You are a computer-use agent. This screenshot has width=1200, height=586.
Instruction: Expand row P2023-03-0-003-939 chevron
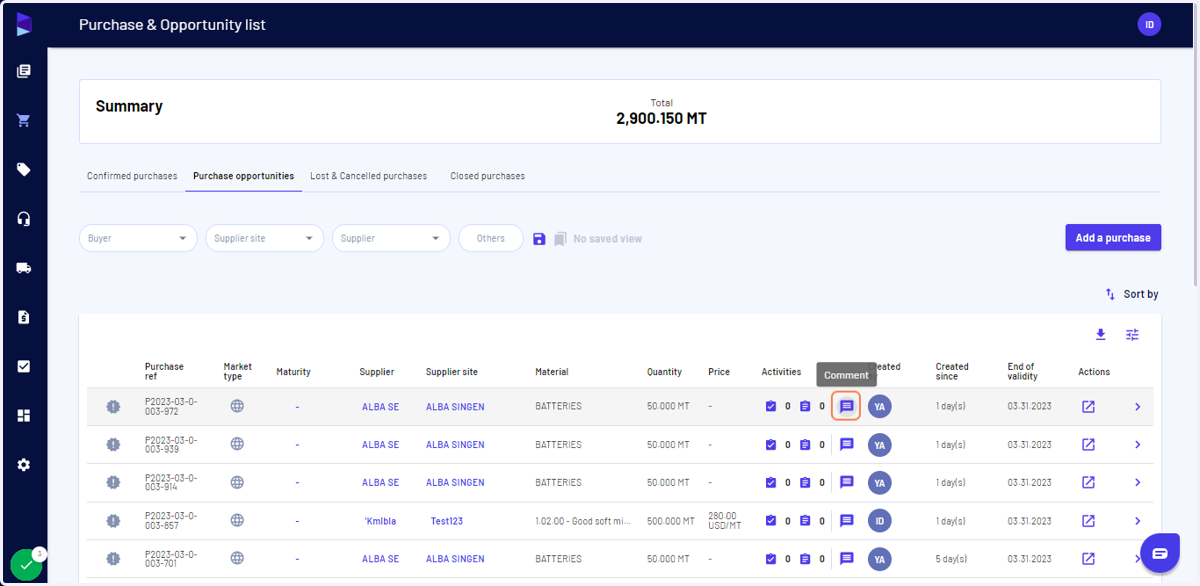point(1137,445)
